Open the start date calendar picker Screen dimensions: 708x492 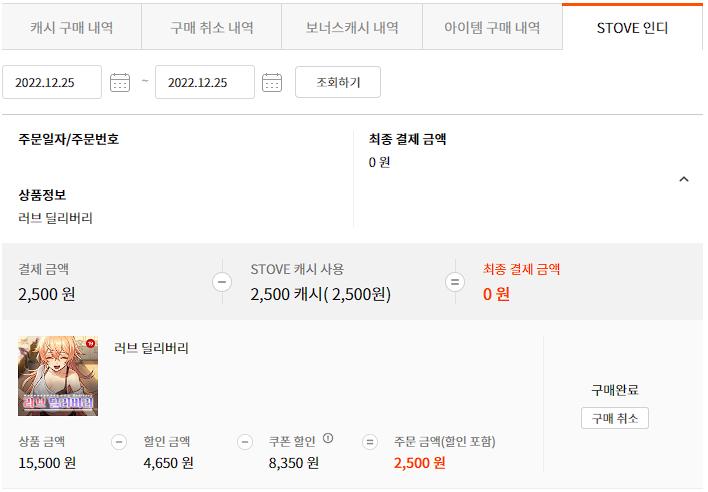[x=120, y=82]
